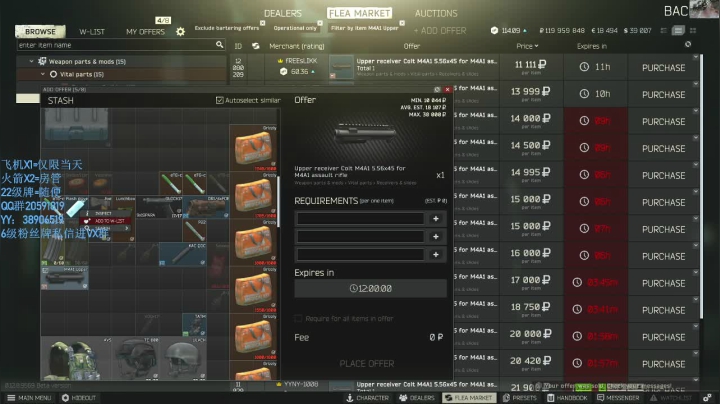The image size is (720, 404).
Task: Purchase the 11 111 rouble offer
Action: [x=663, y=68]
